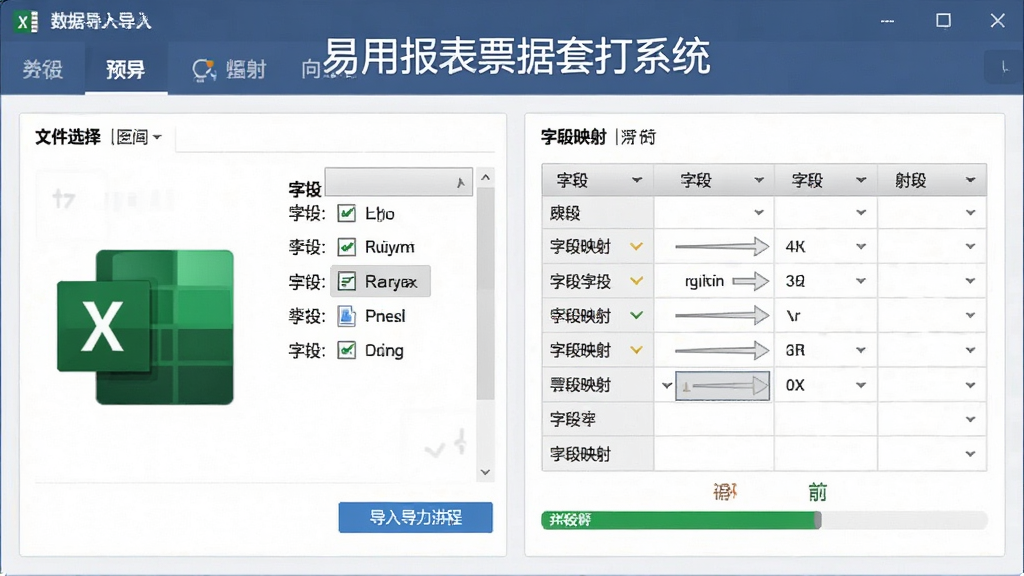The width and height of the screenshot is (1024, 576).
Task: Toggle the Ruiym checkbox
Action: point(346,247)
